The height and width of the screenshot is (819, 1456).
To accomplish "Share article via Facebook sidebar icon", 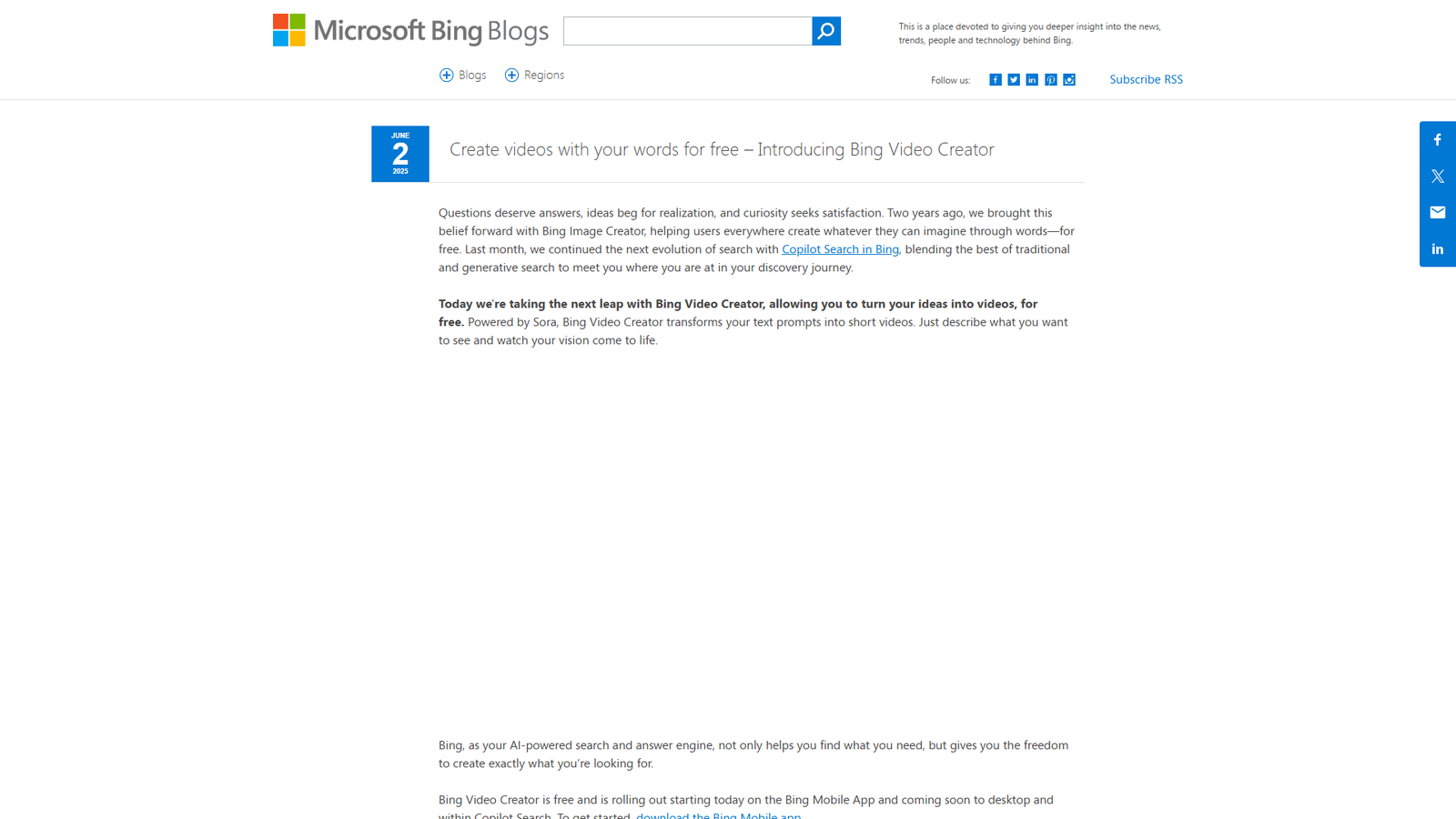I will (1437, 138).
